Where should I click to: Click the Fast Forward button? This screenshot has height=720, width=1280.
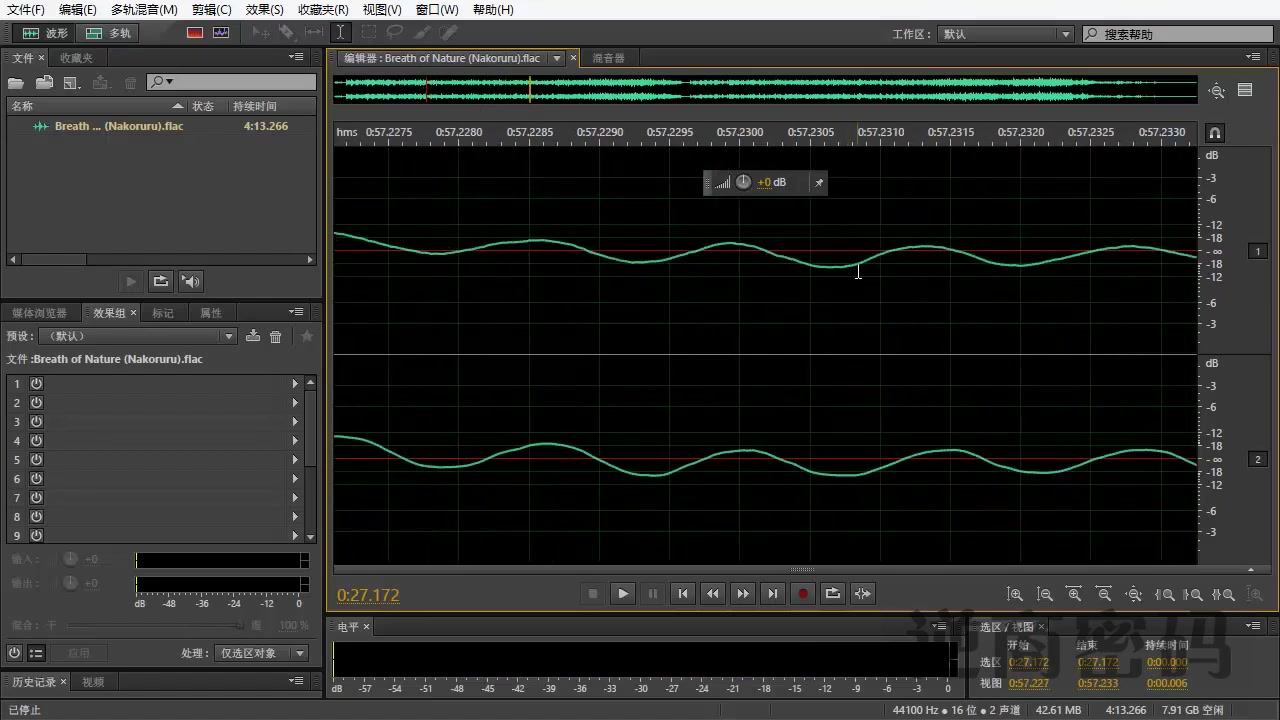pos(742,593)
